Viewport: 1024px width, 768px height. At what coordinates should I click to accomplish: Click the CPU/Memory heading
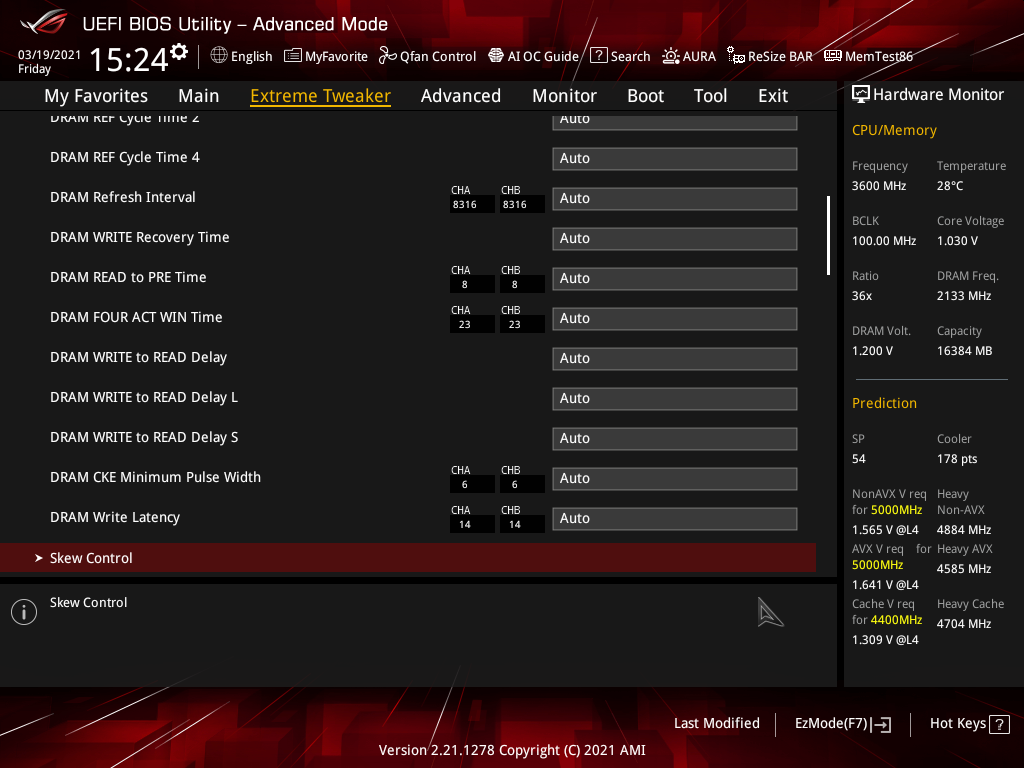click(894, 130)
